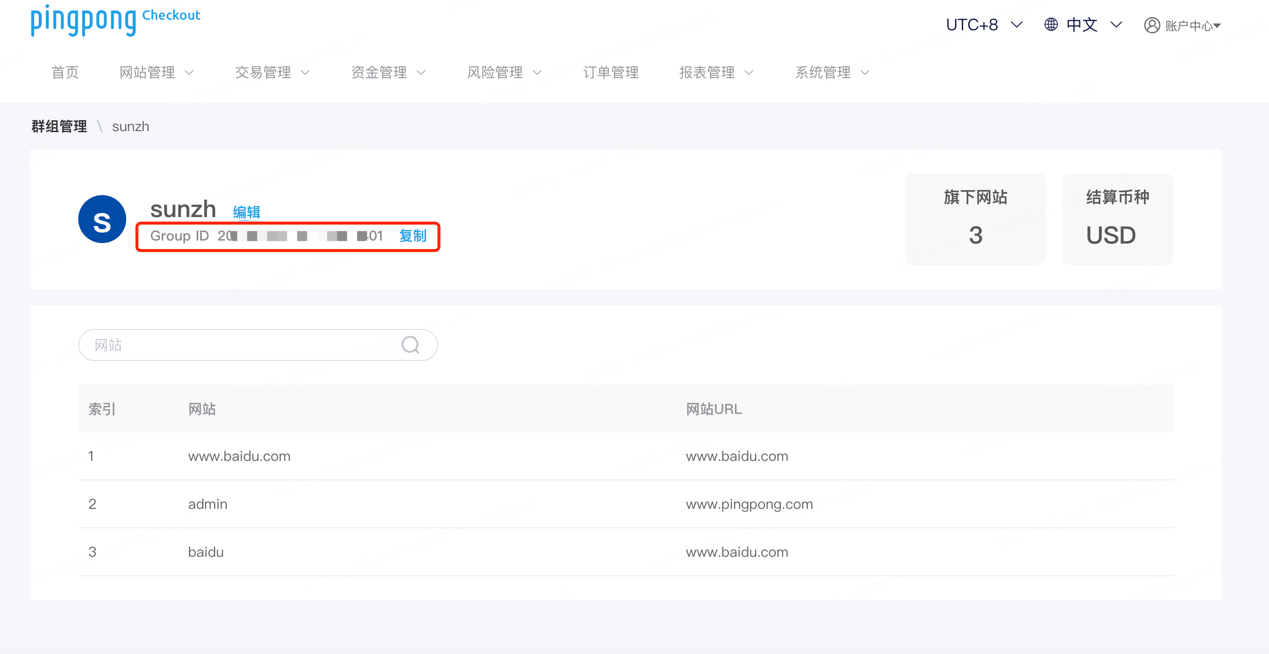Viewport: 1269px width, 654px height.
Task: Copy the Group ID via 复制 link
Action: [413, 236]
